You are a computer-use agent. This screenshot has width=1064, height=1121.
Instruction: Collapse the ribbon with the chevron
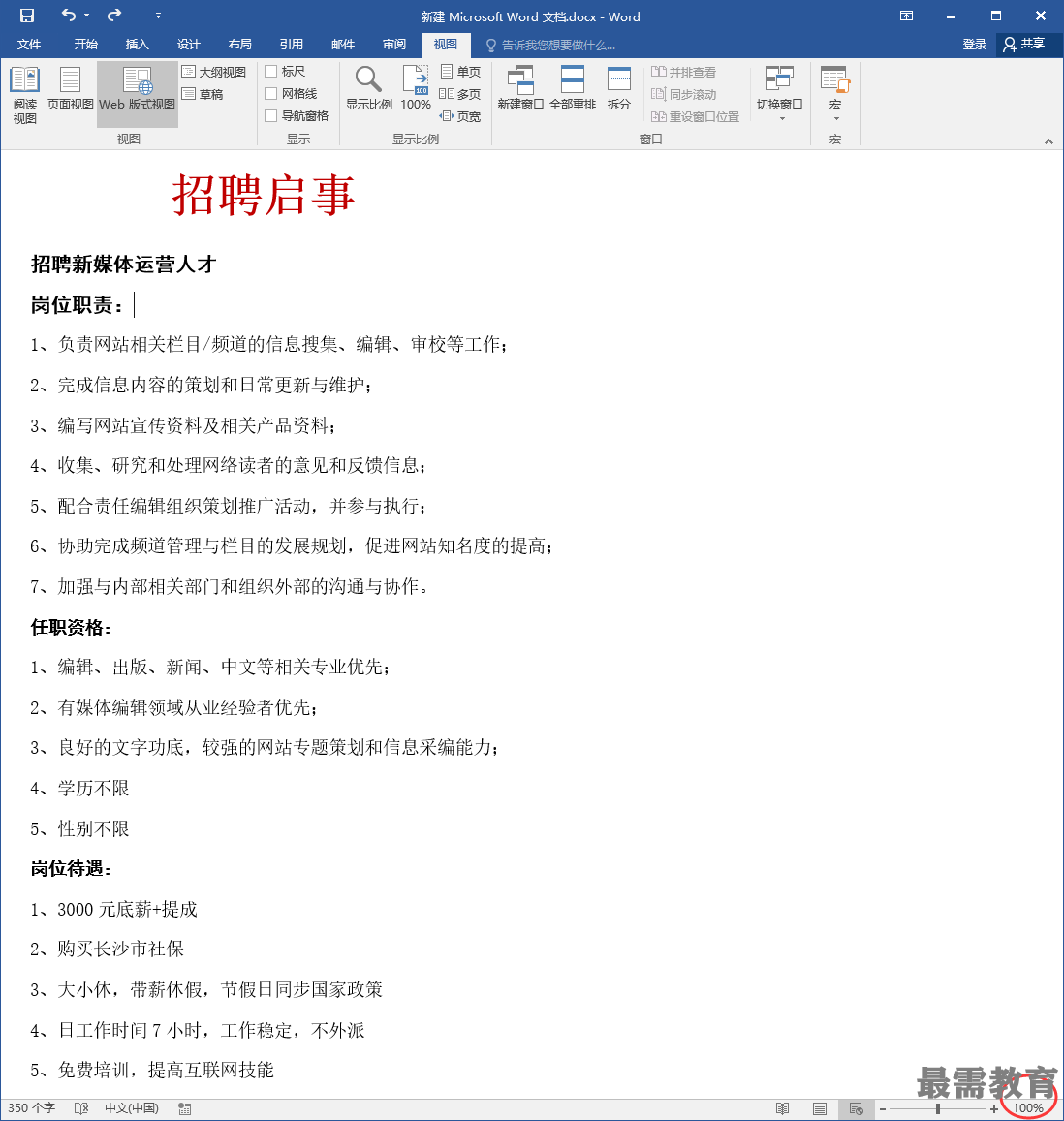1049,141
